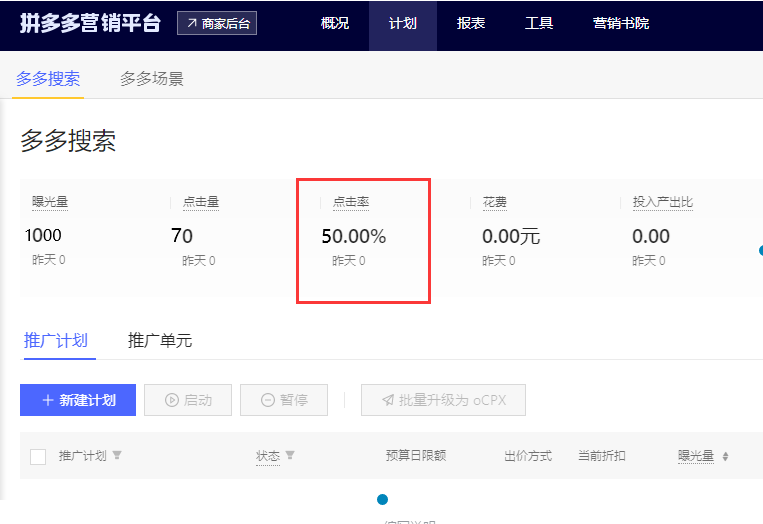This screenshot has width=763, height=524.
Task: Open the 推广计划 column filter icon
Action: tap(117, 455)
